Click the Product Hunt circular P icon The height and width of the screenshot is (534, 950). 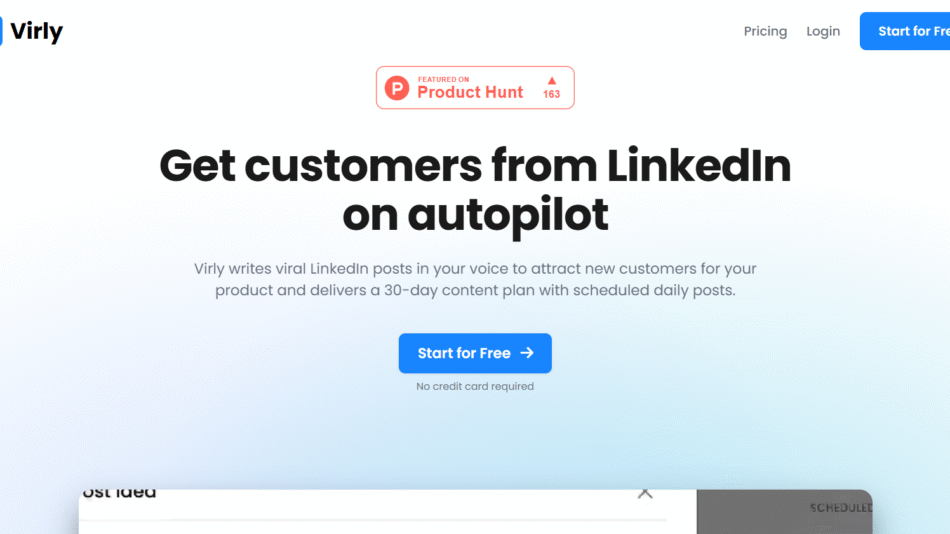point(398,88)
